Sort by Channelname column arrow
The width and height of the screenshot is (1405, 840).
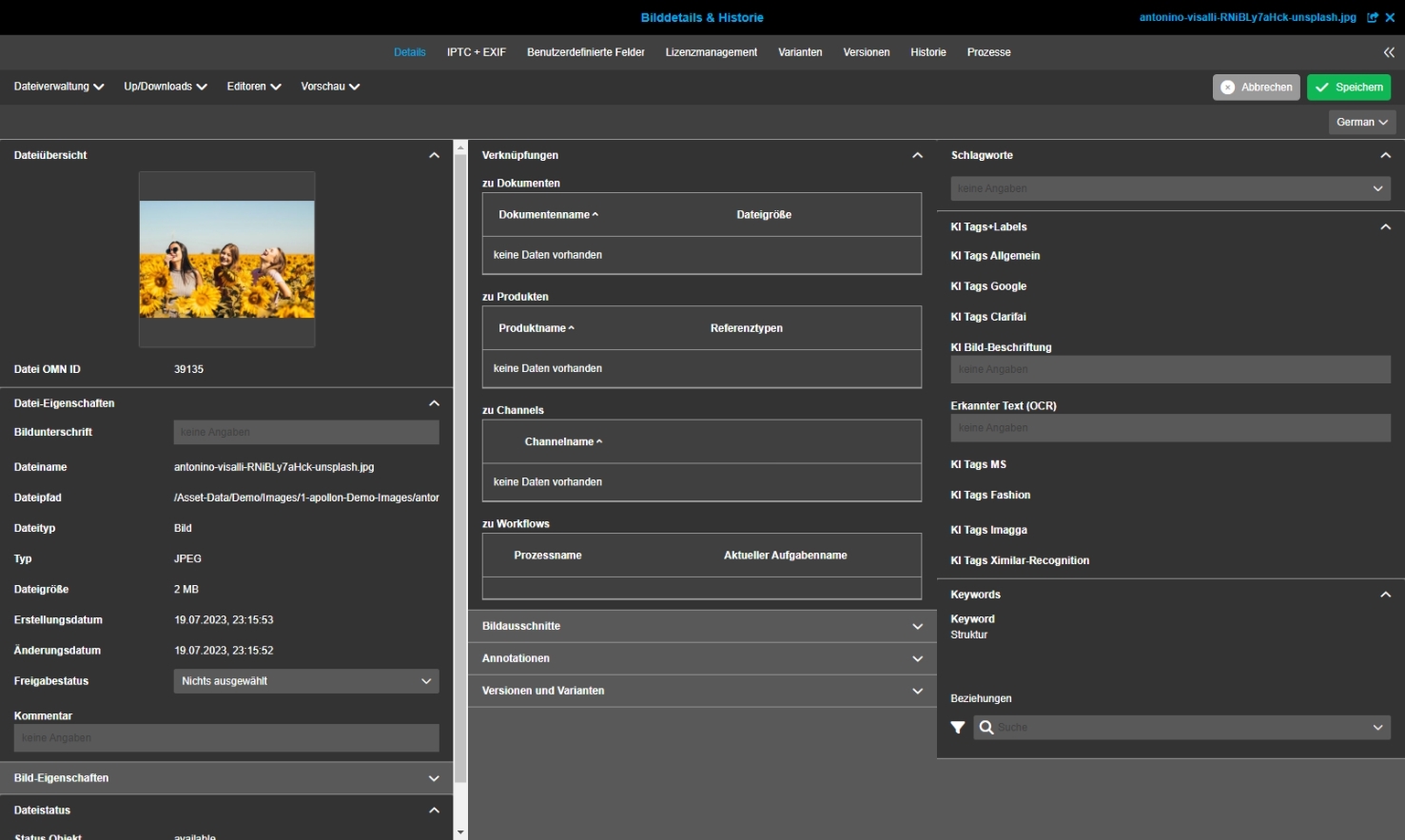(x=599, y=441)
